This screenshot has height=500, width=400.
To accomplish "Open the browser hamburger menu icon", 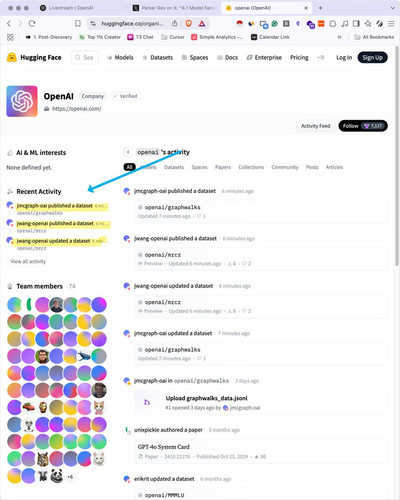I will point(391,23).
